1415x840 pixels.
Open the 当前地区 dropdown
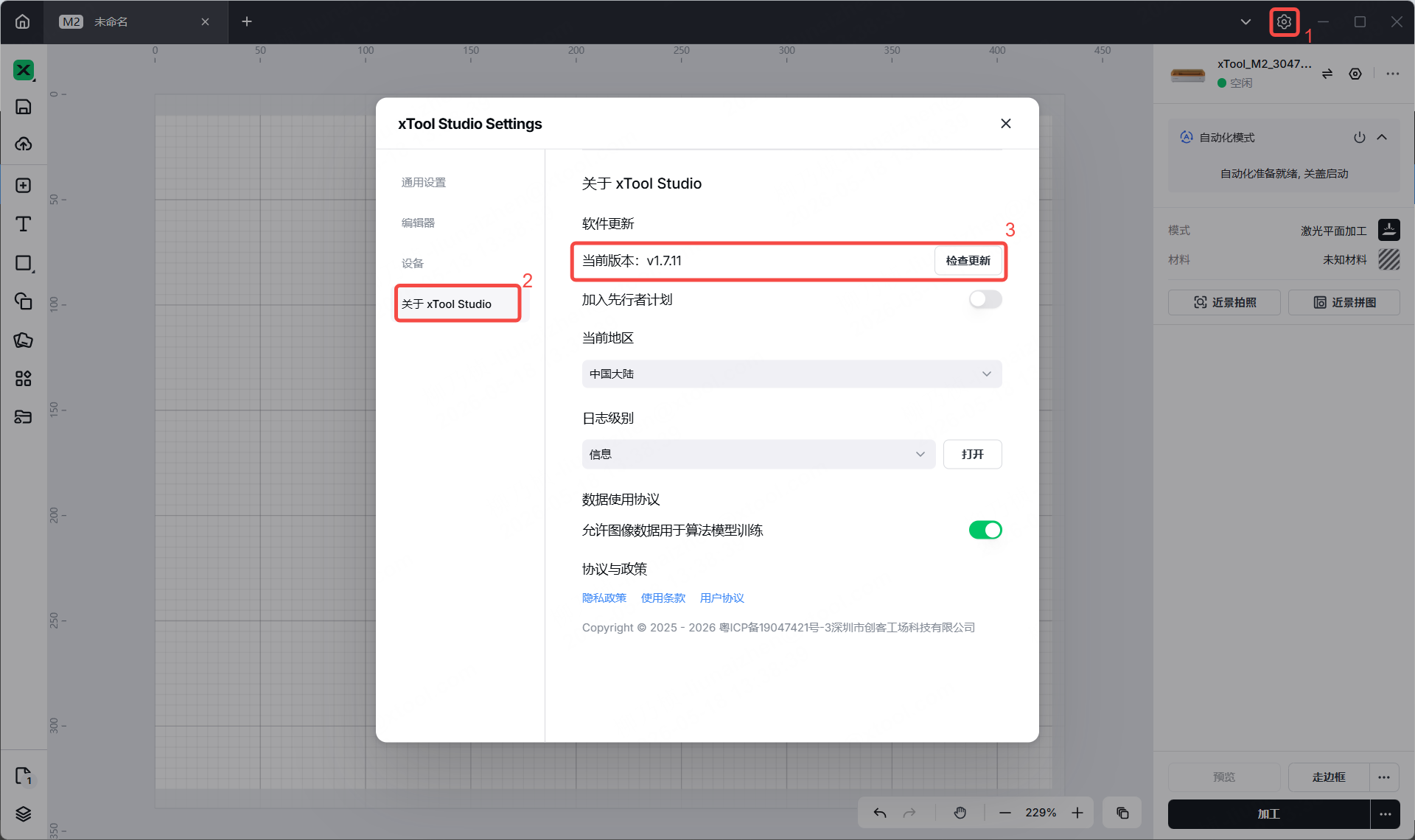[792, 374]
